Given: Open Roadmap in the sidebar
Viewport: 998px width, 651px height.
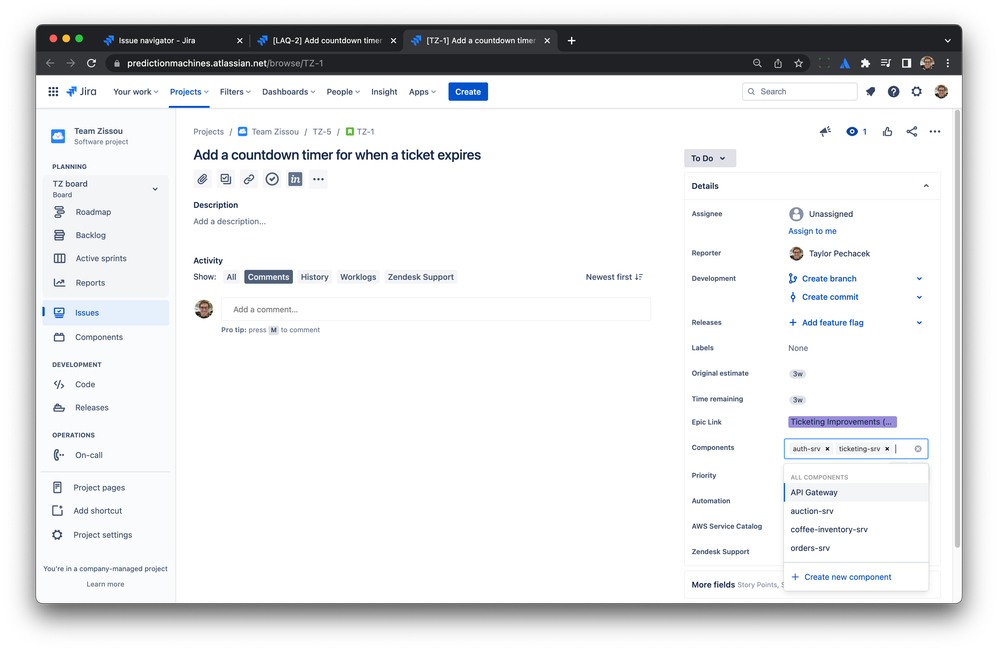Looking at the screenshot, I should [x=93, y=212].
